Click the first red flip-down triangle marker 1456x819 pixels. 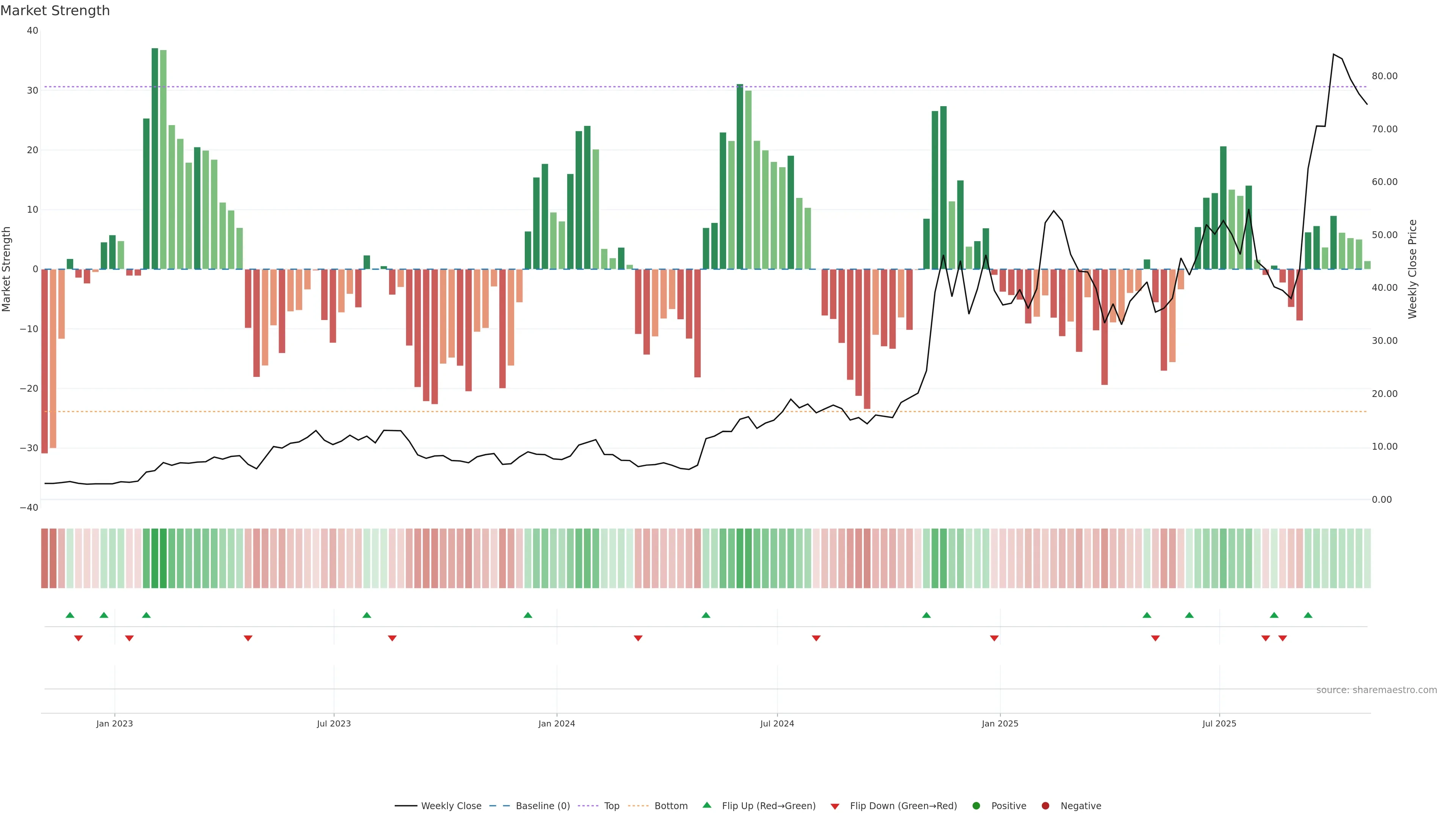(78, 638)
